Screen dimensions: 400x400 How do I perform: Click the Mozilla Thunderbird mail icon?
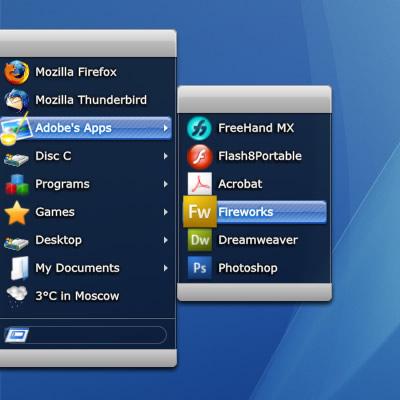point(16,100)
